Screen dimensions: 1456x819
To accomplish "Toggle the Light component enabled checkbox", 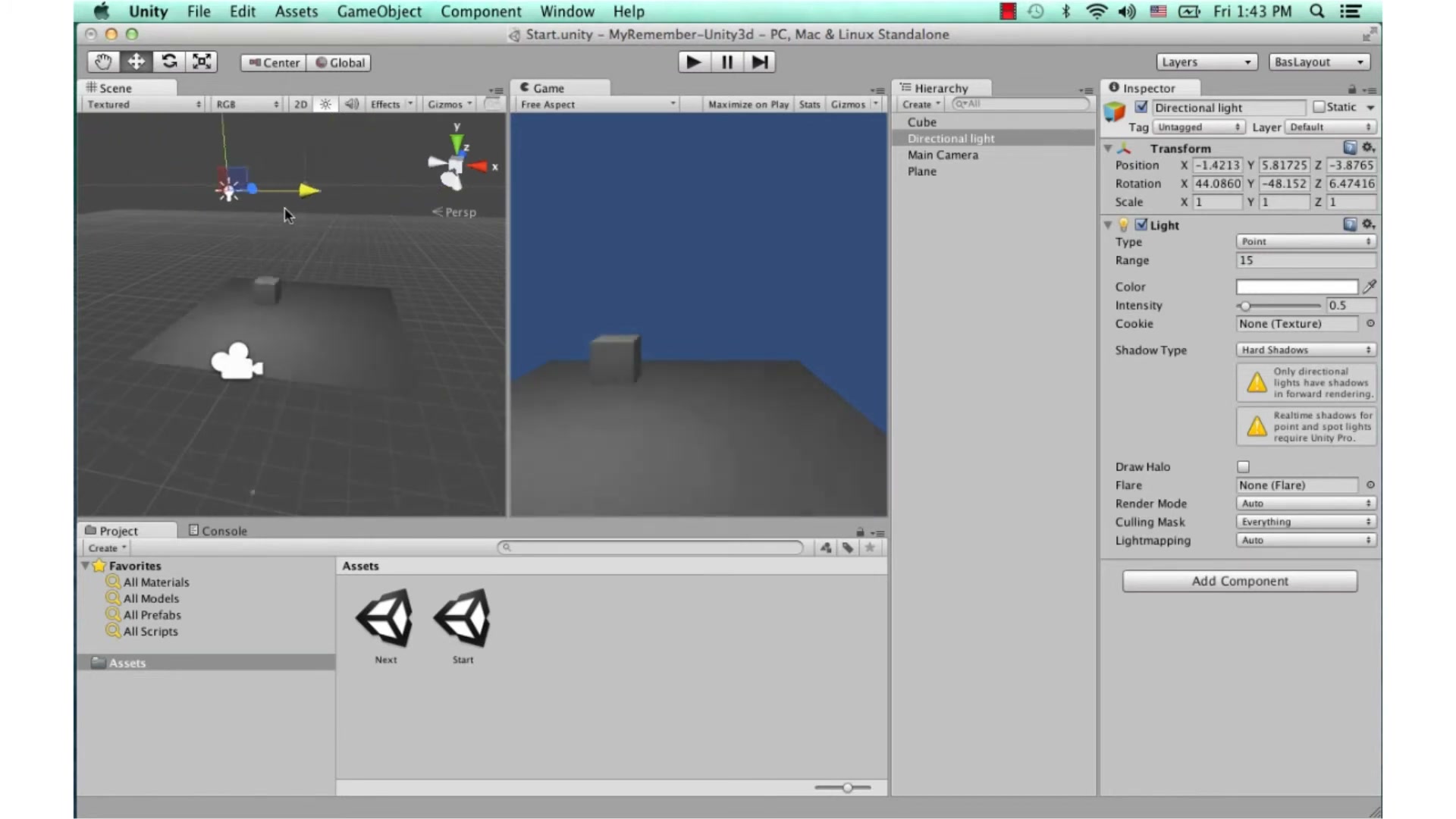I will (1141, 224).
